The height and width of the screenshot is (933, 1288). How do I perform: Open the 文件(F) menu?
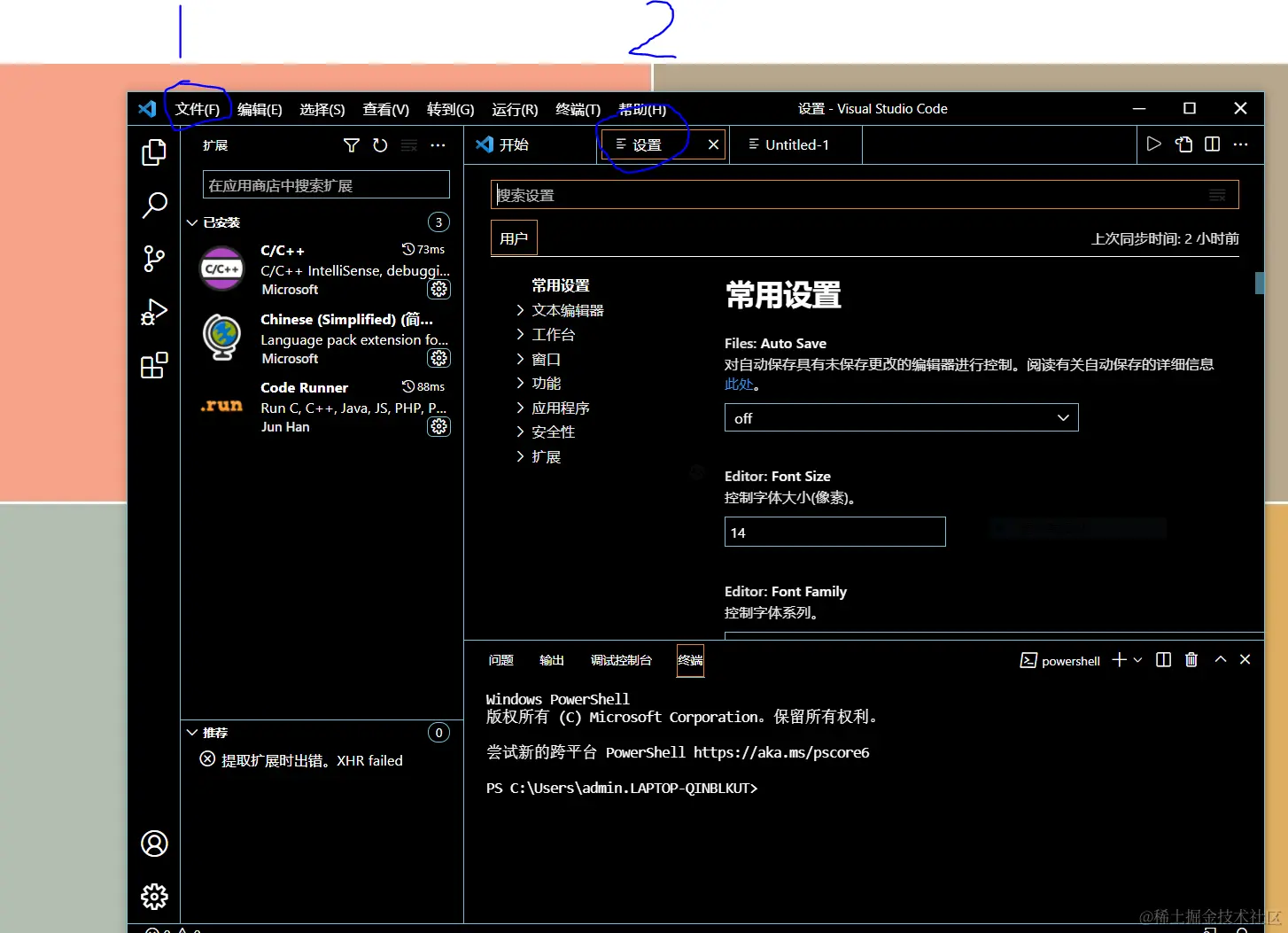pos(198,109)
